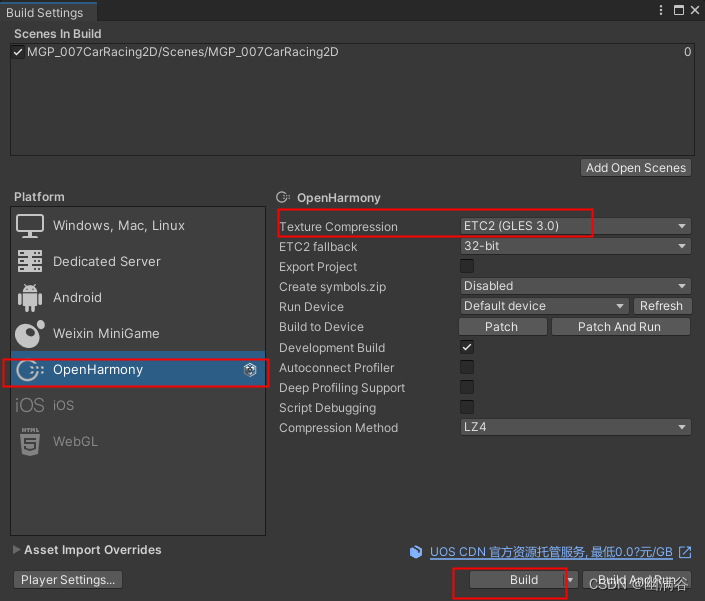Screen dimensions: 705x601
Task: Click the Unity badge on OpenHarmony row
Action: tap(250, 370)
